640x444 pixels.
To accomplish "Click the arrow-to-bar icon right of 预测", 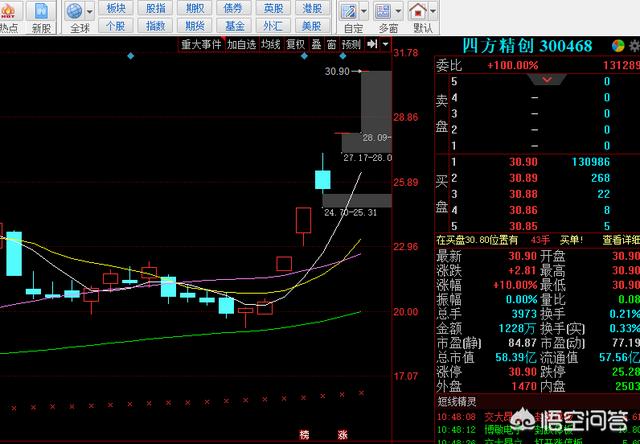I will pos(372,45).
